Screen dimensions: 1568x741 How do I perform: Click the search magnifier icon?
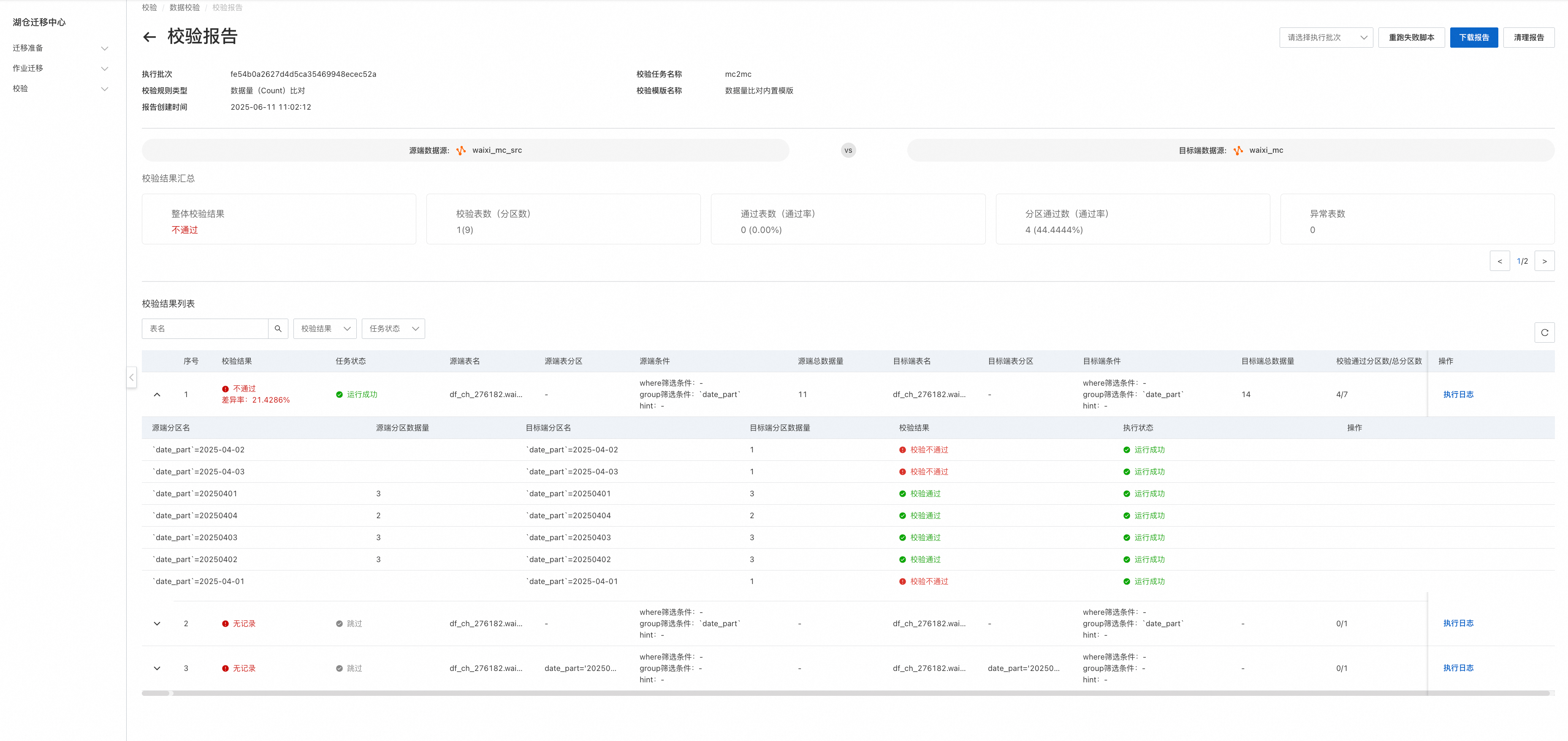coord(278,329)
